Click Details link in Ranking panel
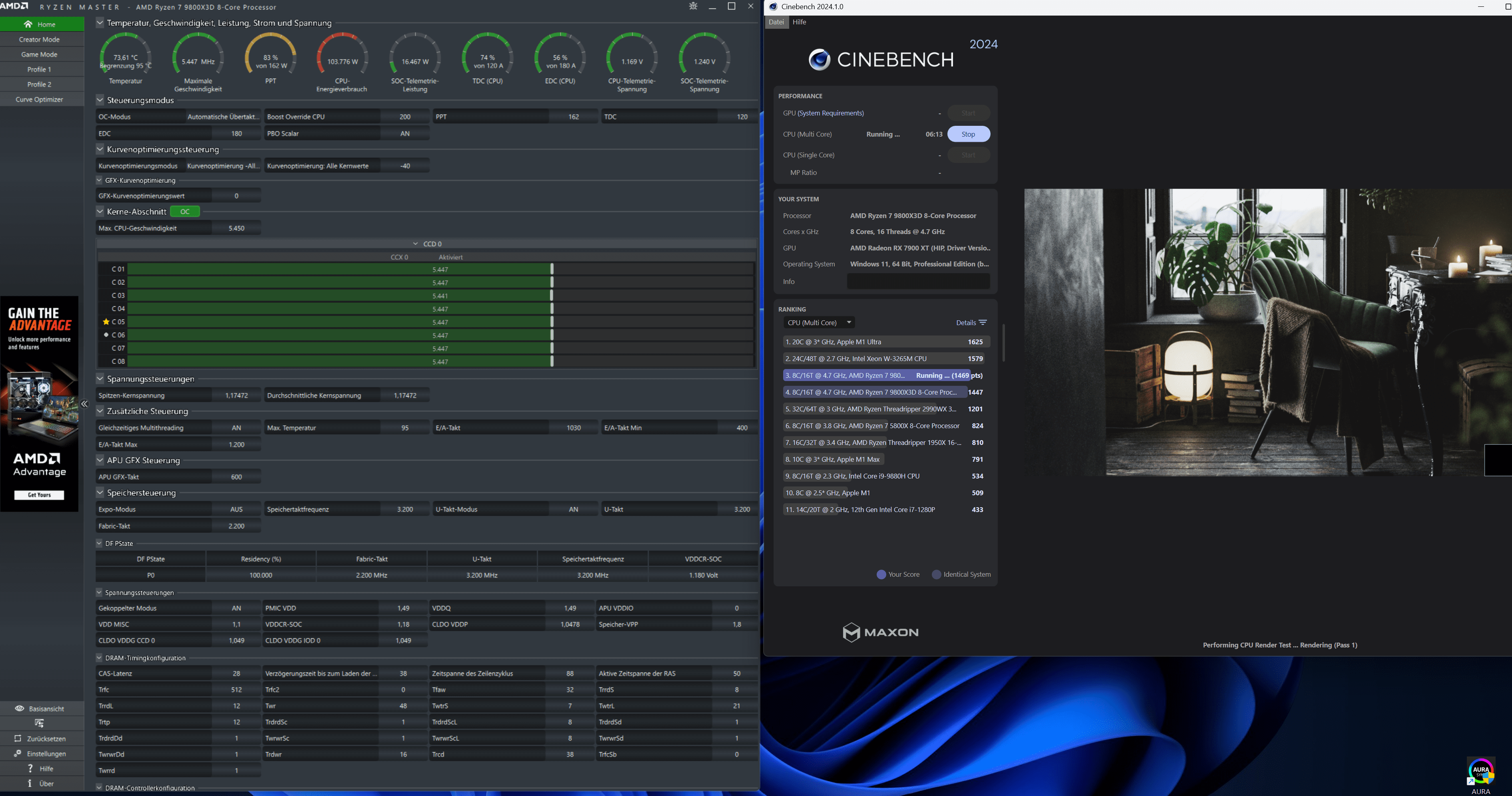This screenshot has height=796, width=1512. click(x=965, y=323)
